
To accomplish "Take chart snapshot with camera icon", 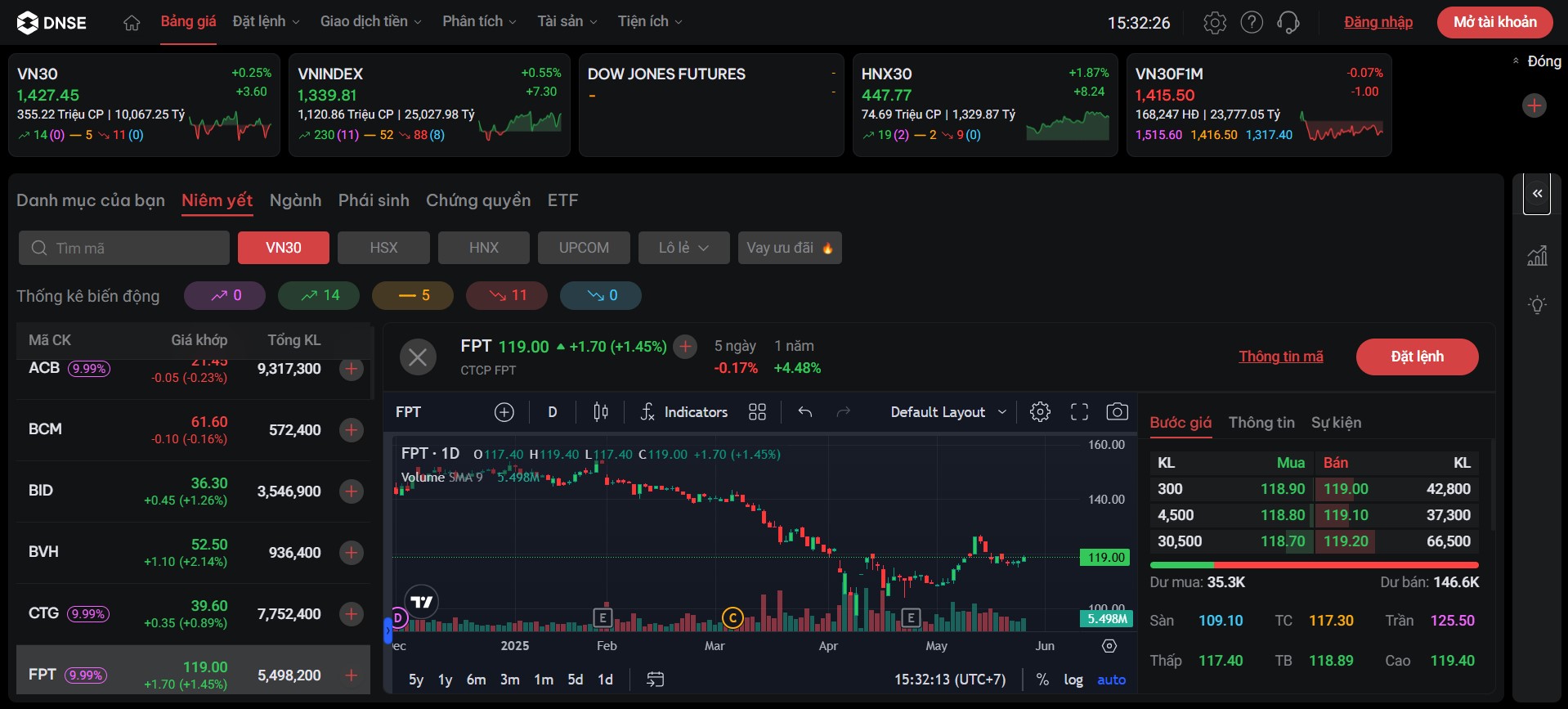I will pyautogui.click(x=1117, y=412).
